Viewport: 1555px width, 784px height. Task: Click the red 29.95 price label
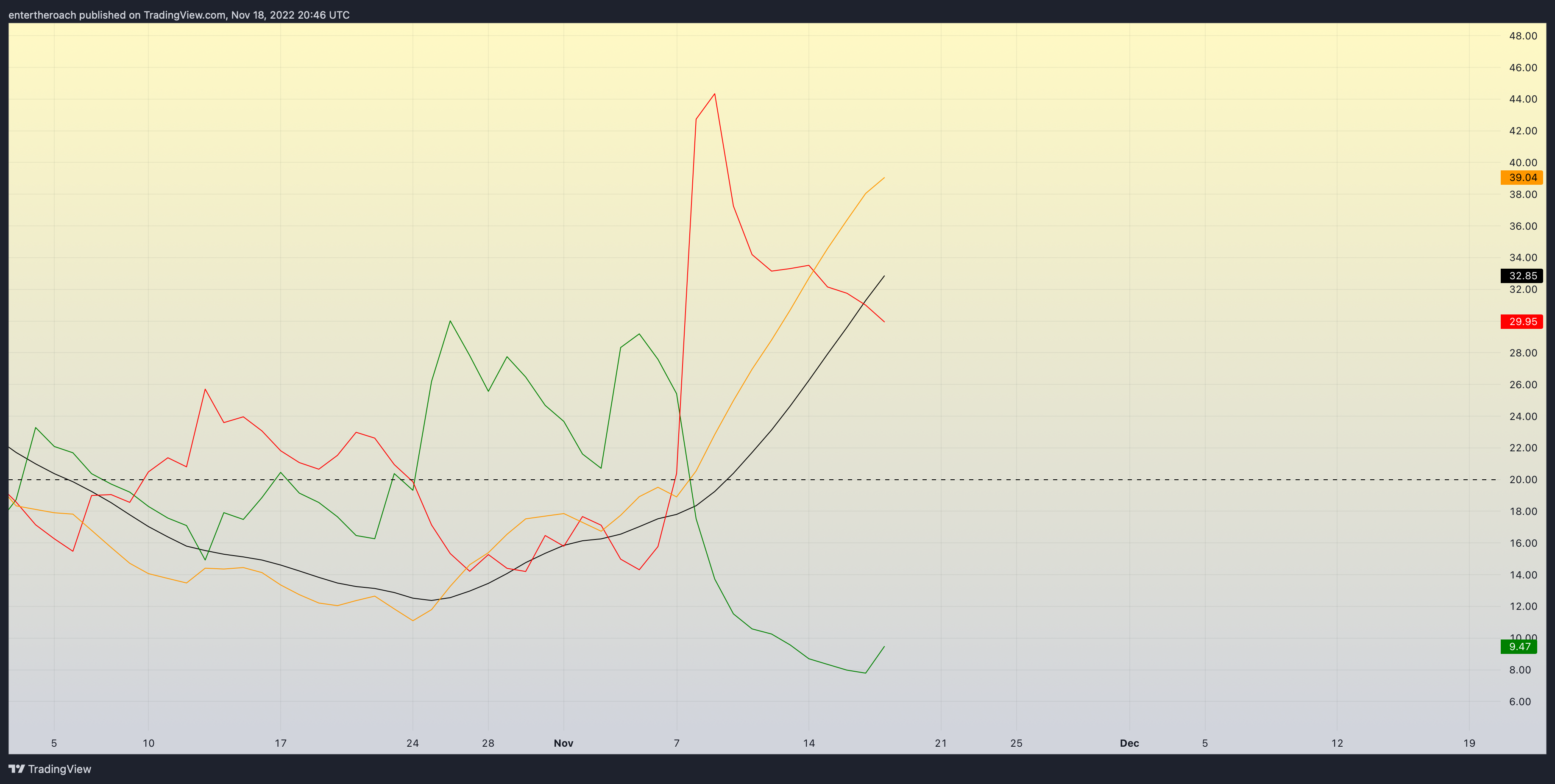point(1522,322)
